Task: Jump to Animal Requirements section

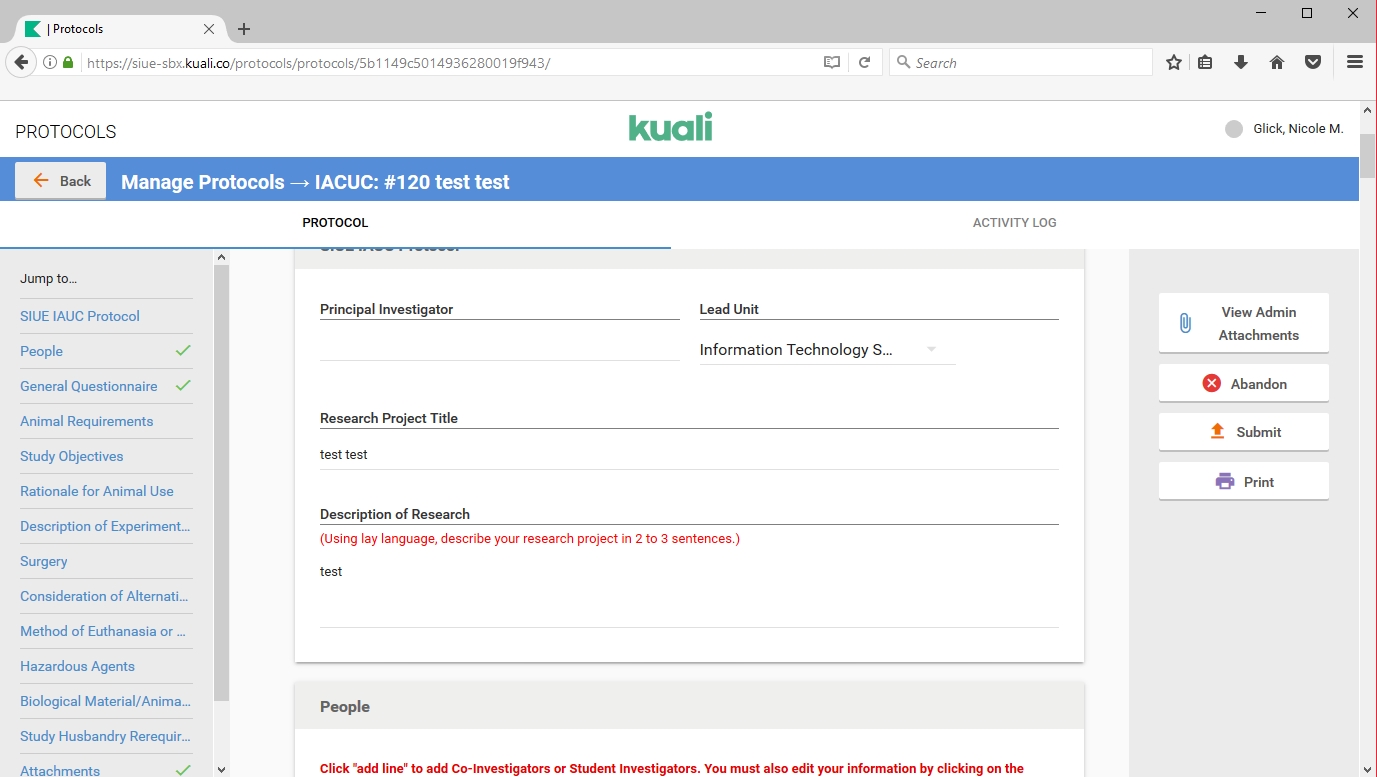Action: 87,421
